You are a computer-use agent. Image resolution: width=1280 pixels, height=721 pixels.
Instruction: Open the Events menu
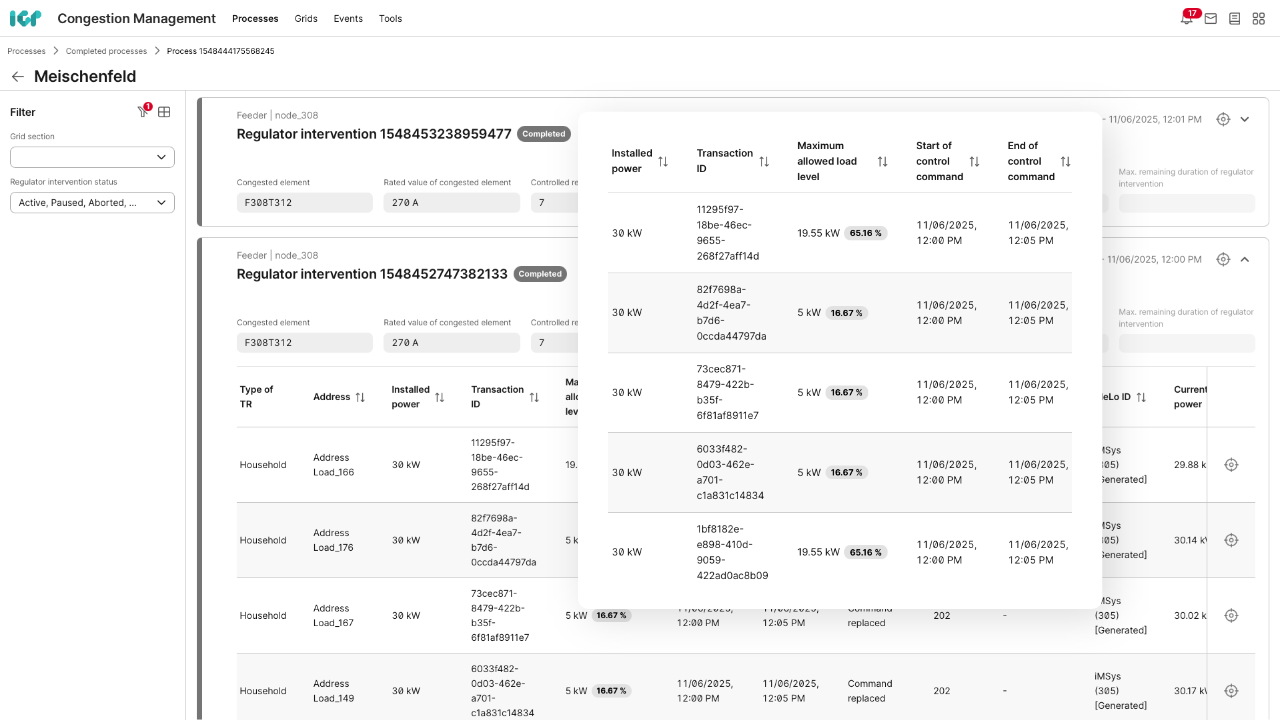point(348,19)
